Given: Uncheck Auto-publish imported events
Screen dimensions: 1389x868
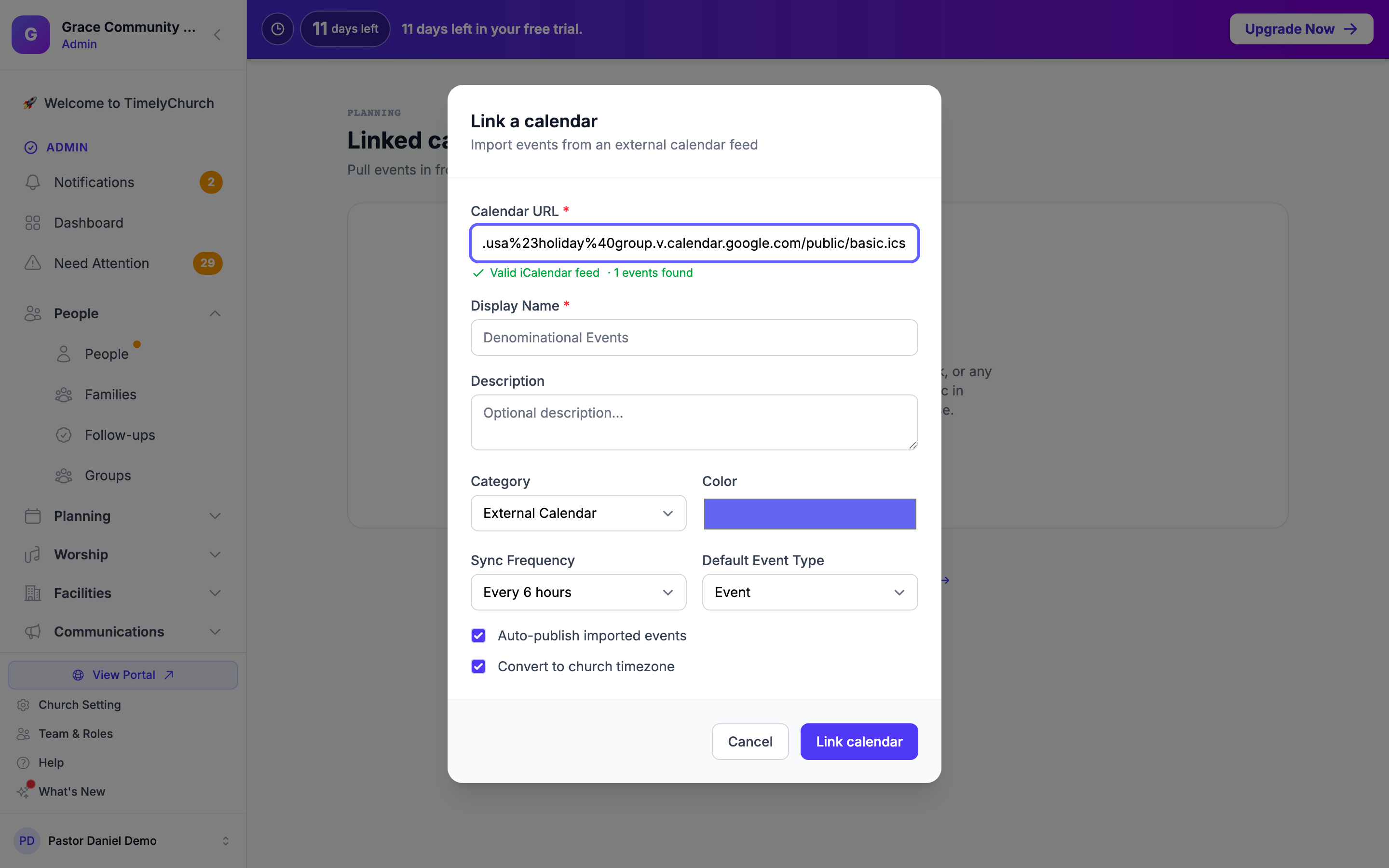Looking at the screenshot, I should point(478,636).
